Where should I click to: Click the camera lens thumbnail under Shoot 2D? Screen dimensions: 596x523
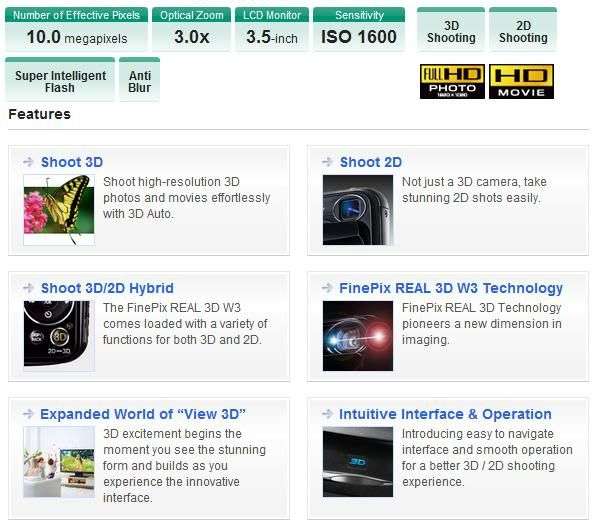tap(358, 210)
